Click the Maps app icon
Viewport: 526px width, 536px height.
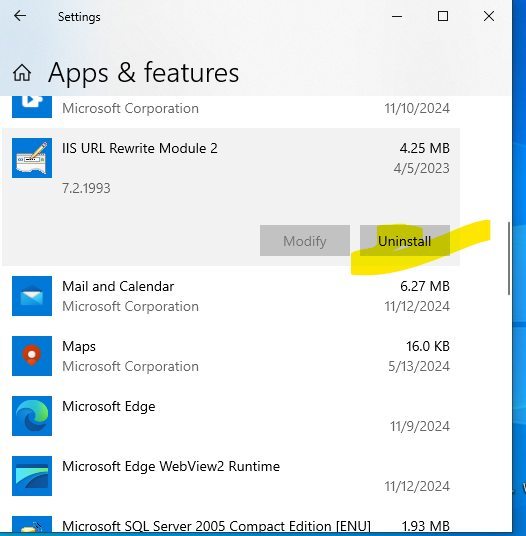pos(32,356)
